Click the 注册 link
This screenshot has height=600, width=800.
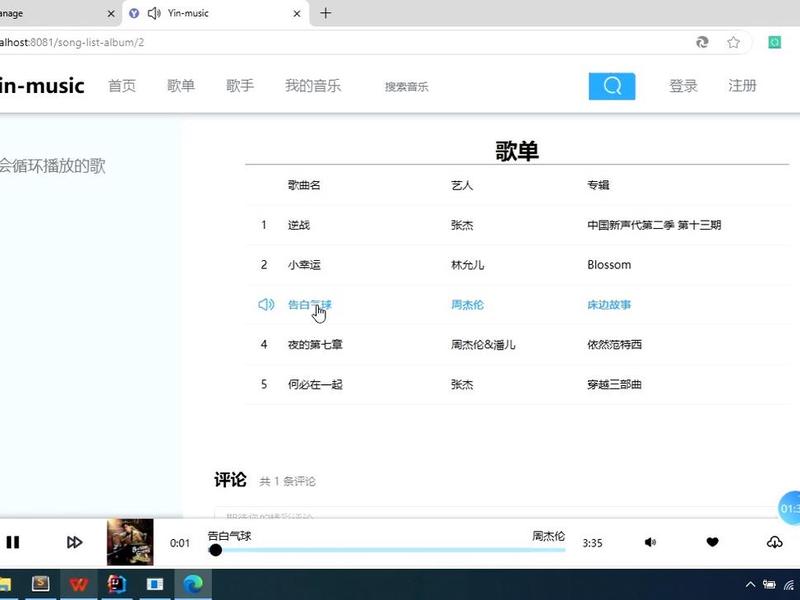tap(742, 86)
